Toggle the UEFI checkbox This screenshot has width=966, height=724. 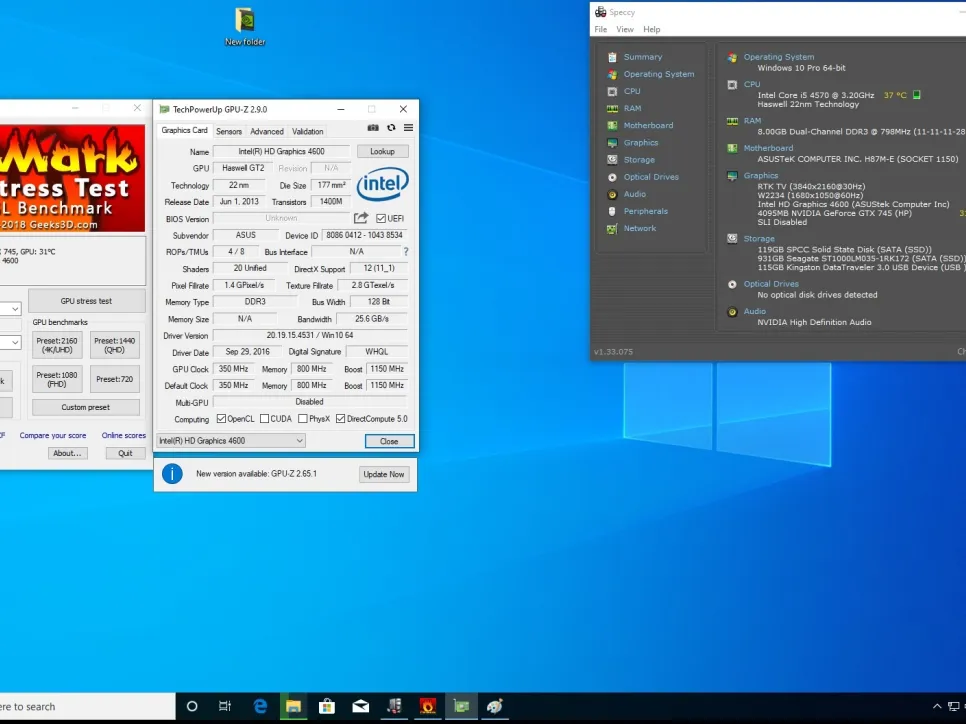click(x=381, y=218)
